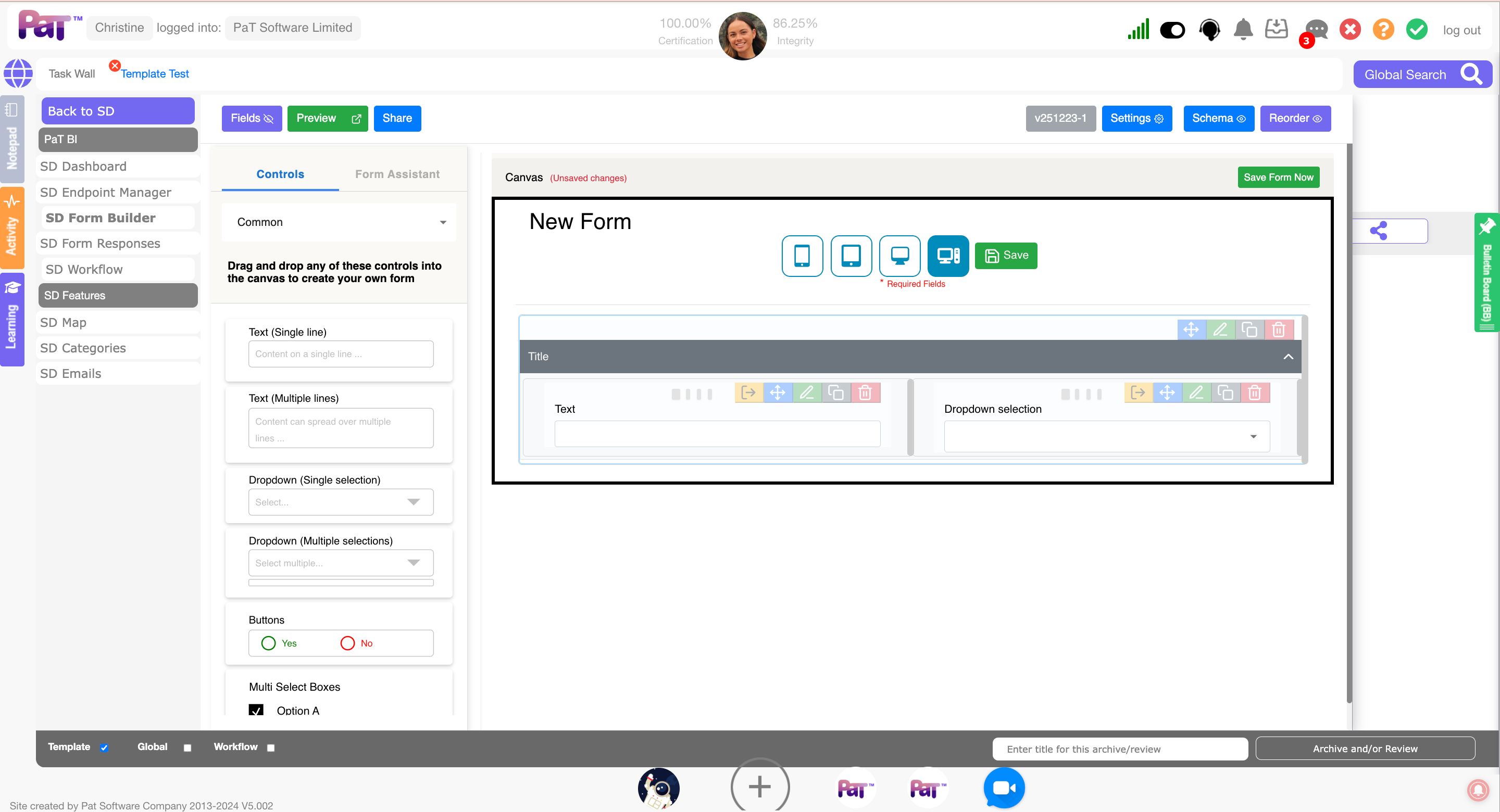Open SD Form Responses in sidebar

[100, 243]
